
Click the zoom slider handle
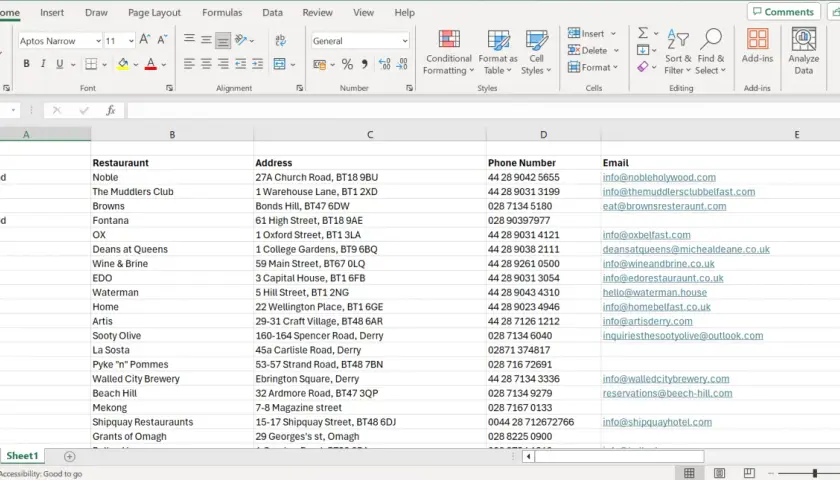tap(815, 473)
